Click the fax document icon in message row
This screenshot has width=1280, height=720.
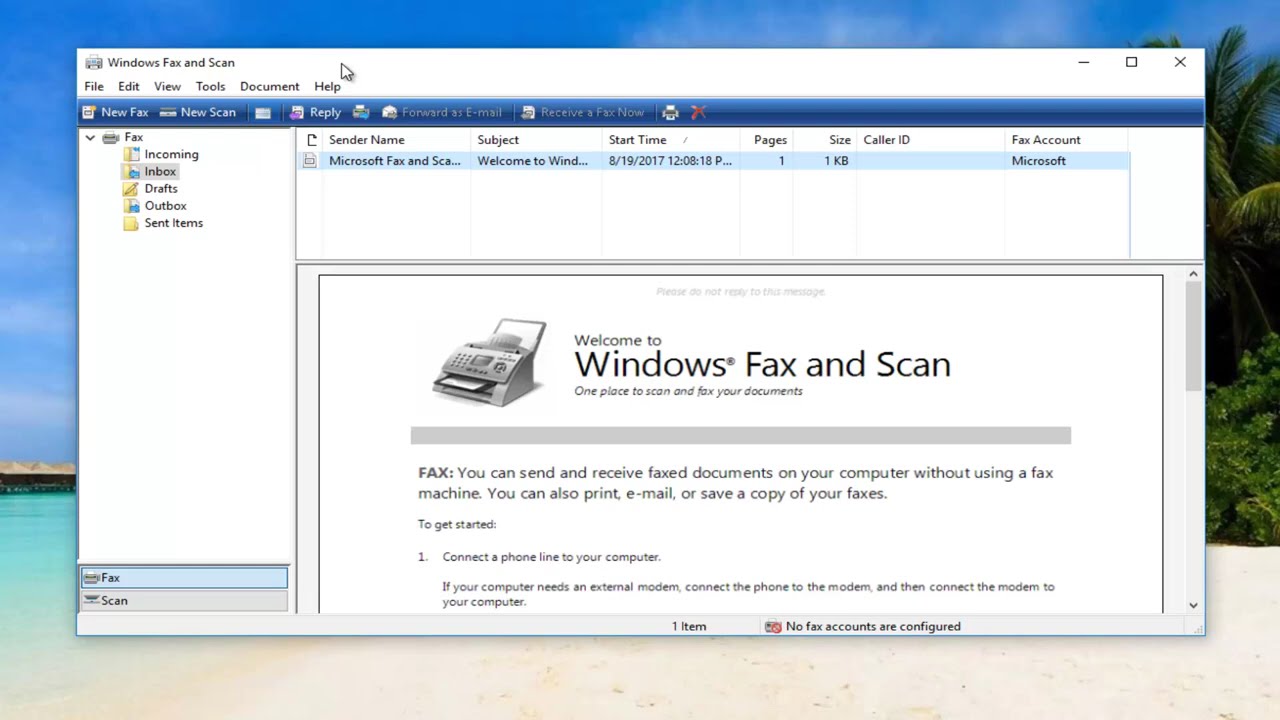tap(310, 160)
